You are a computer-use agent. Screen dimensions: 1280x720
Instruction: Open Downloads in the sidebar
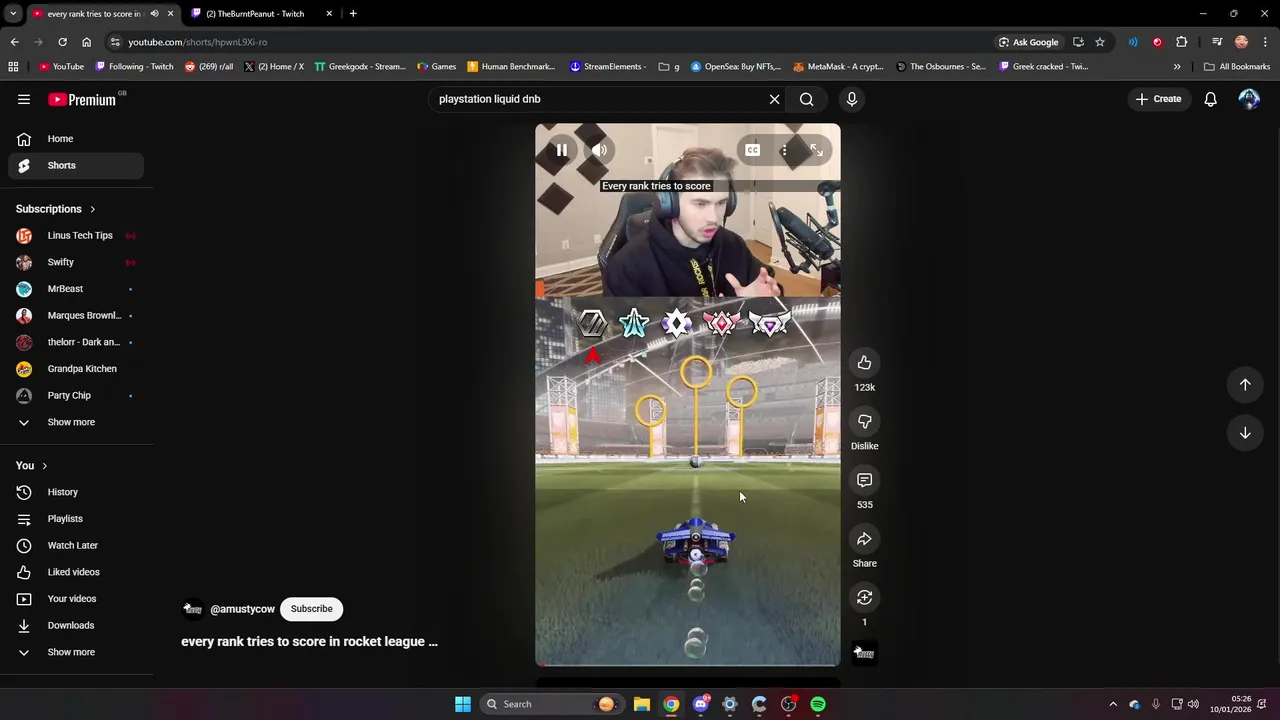[76, 626]
